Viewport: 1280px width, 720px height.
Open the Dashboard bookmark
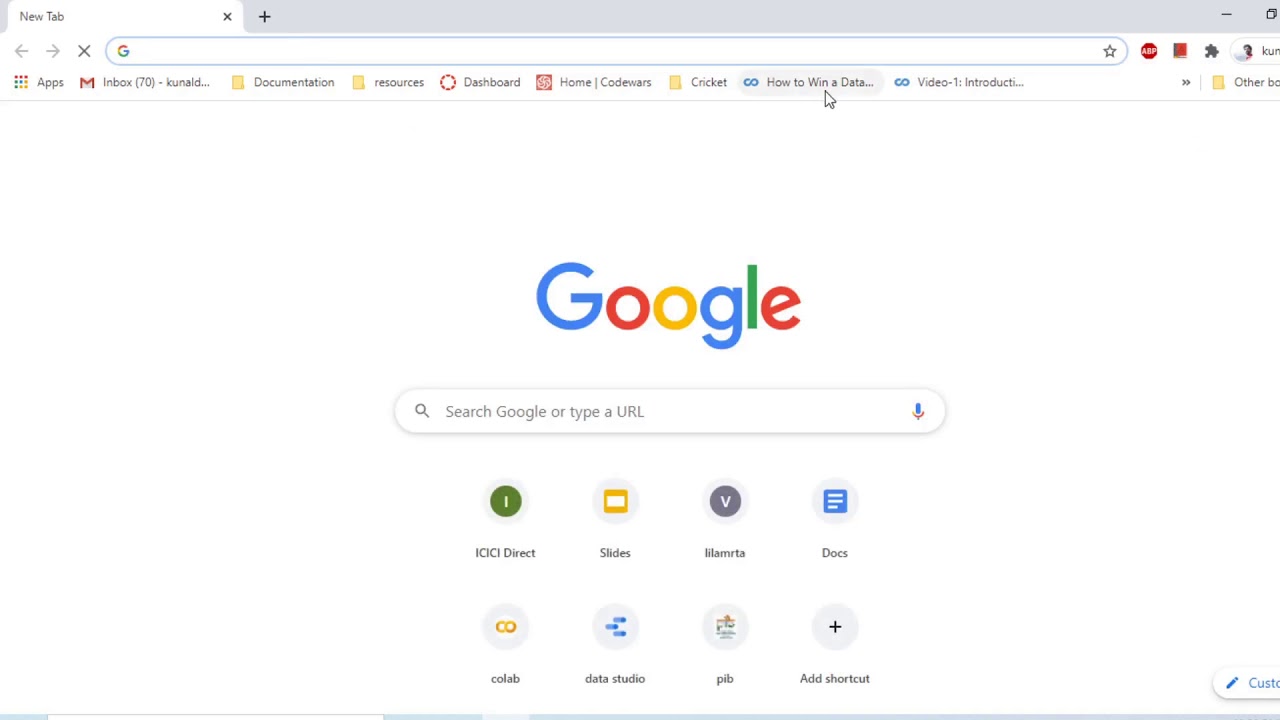click(x=480, y=82)
